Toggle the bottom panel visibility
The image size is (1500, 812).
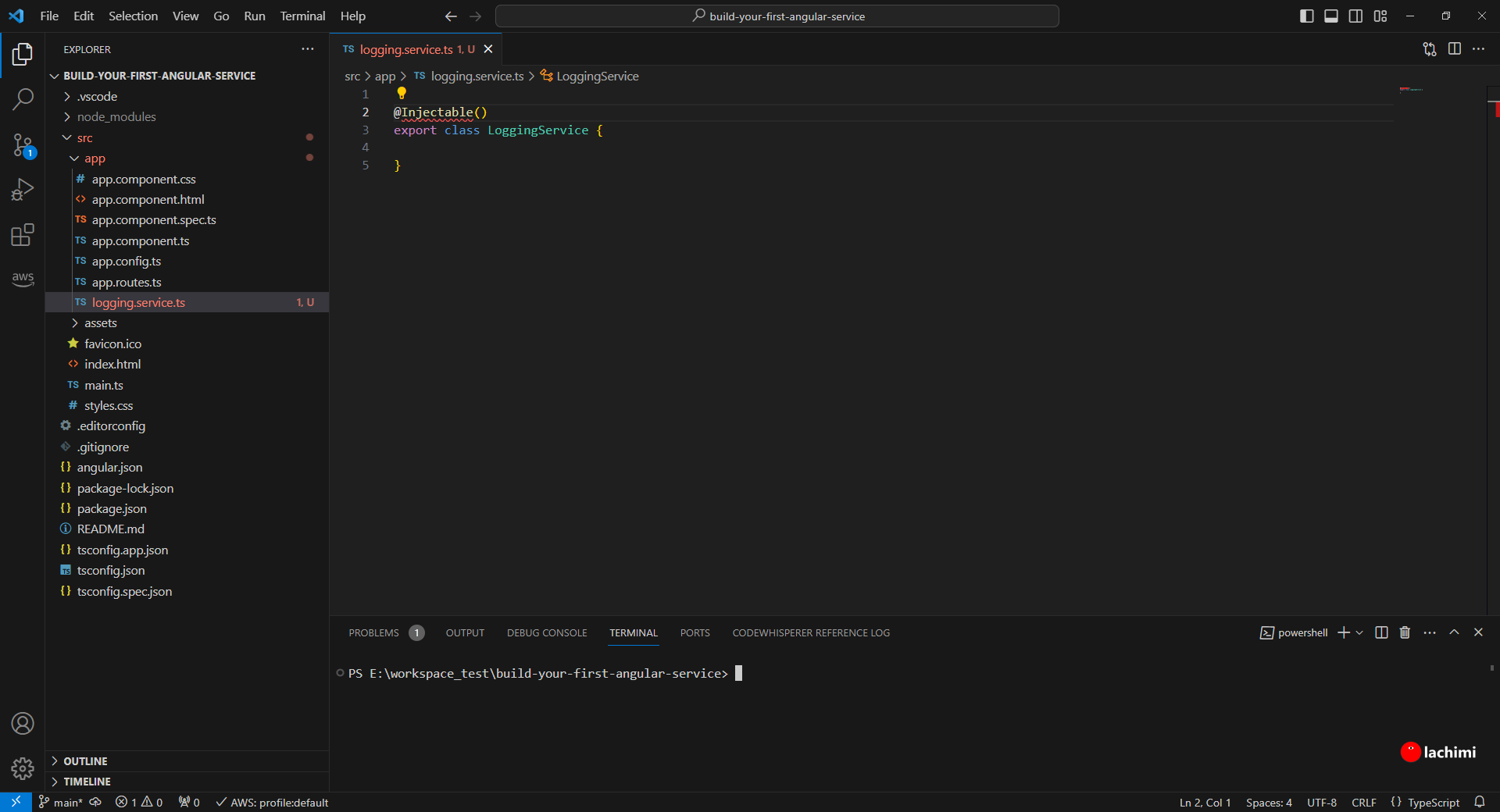click(x=1330, y=16)
